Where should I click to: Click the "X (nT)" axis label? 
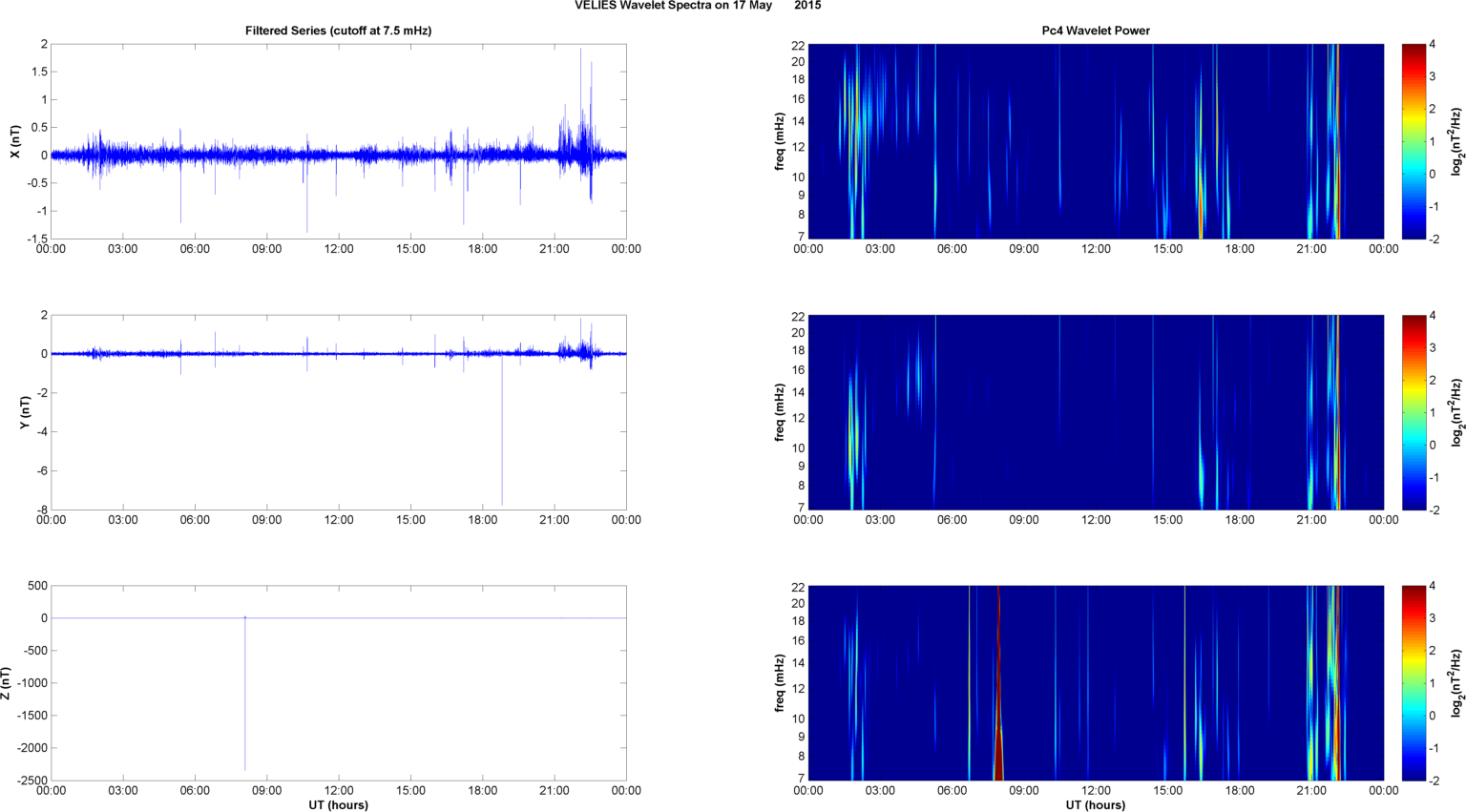(x=15, y=141)
